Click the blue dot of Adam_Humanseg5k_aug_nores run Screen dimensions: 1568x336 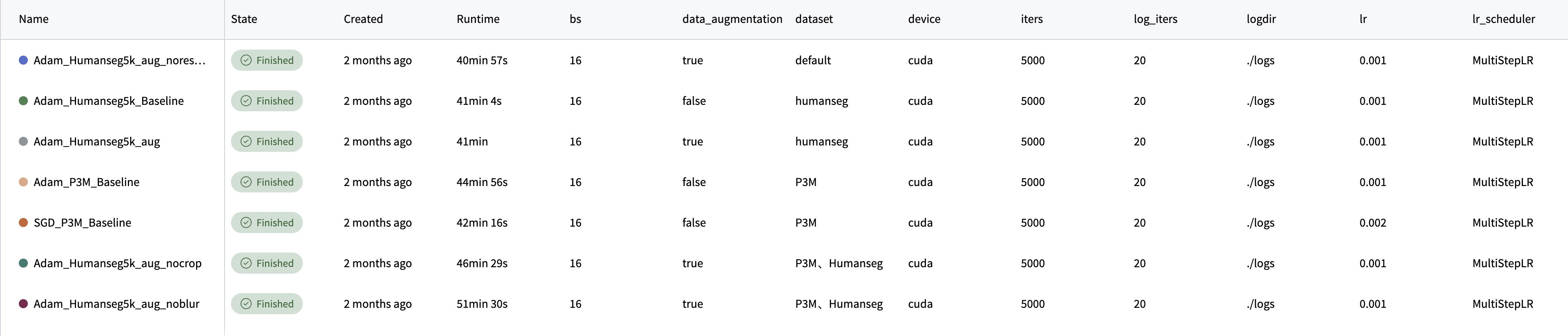click(x=23, y=60)
